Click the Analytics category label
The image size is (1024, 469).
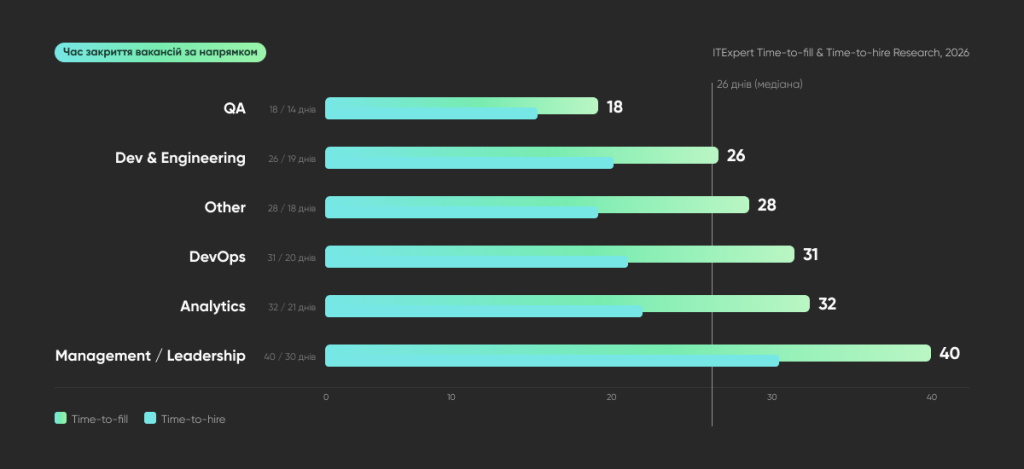pos(213,306)
